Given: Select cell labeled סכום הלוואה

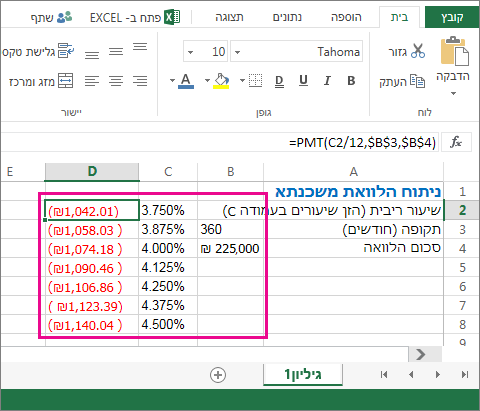Looking at the screenshot, I should tap(354, 248).
